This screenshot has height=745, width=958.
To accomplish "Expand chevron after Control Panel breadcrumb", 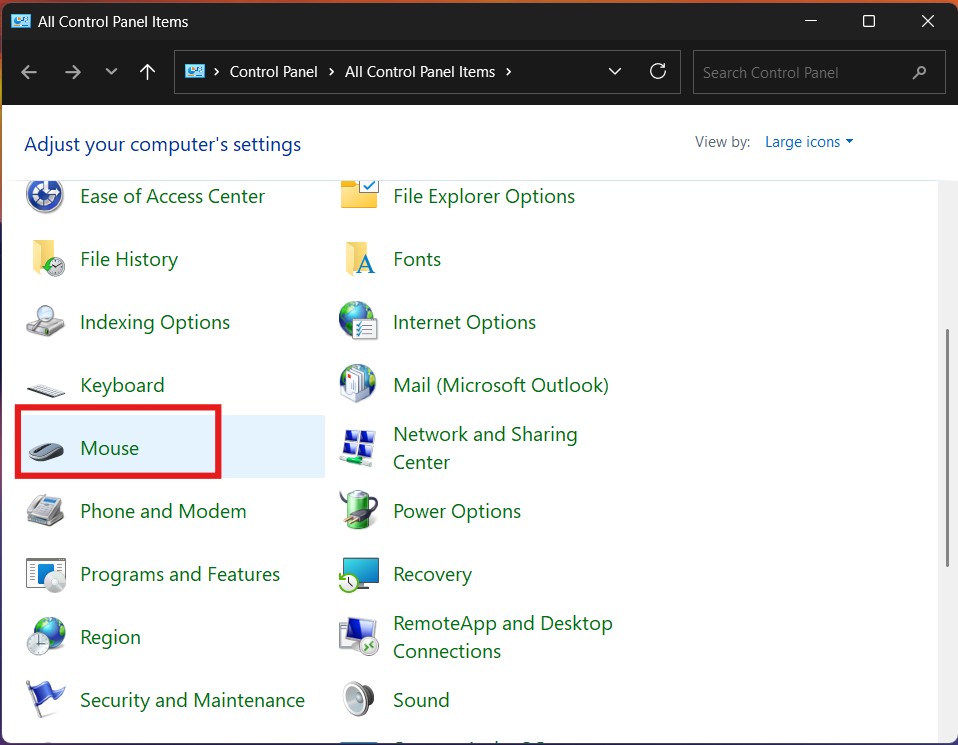I will coord(331,72).
